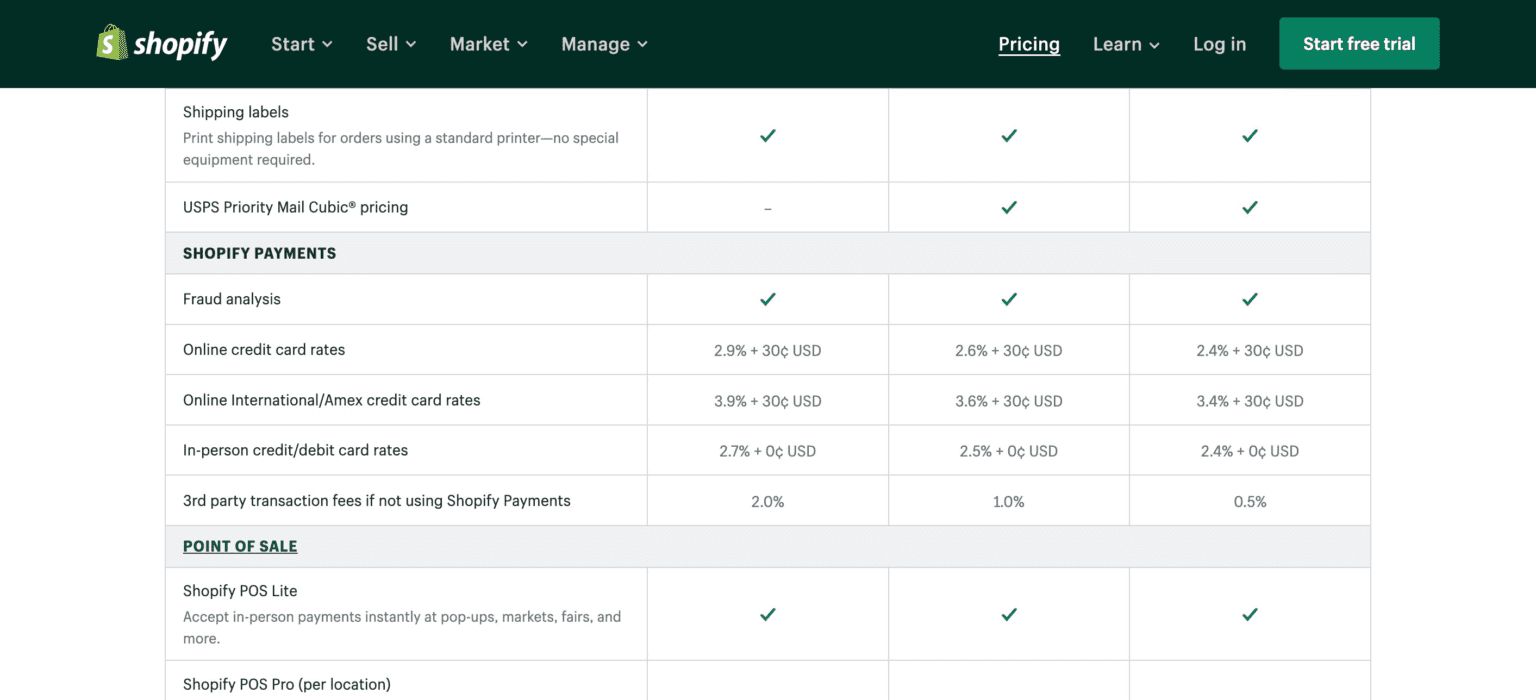The height and width of the screenshot is (700, 1536).
Task: Select the 2.9% + 30¢ USD rate cell
Action: click(767, 350)
